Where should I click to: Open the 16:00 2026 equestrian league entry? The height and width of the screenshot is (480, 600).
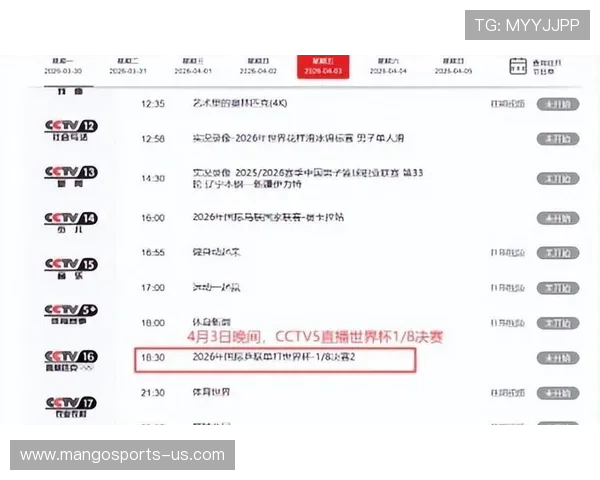(x=268, y=217)
